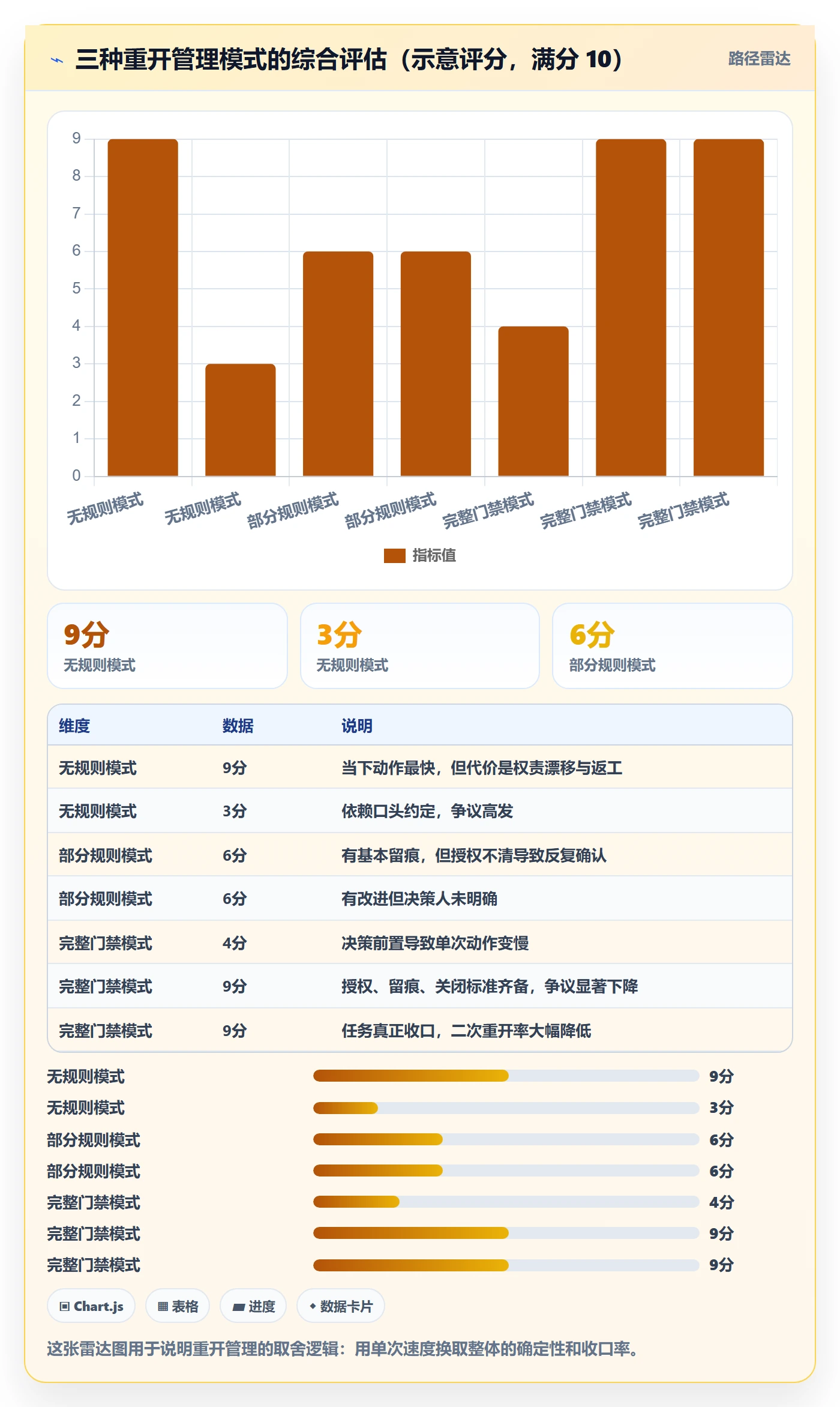Viewport: 840px width, 1407px height.
Task: Click the Chart.js tag chip
Action: click(91, 1306)
